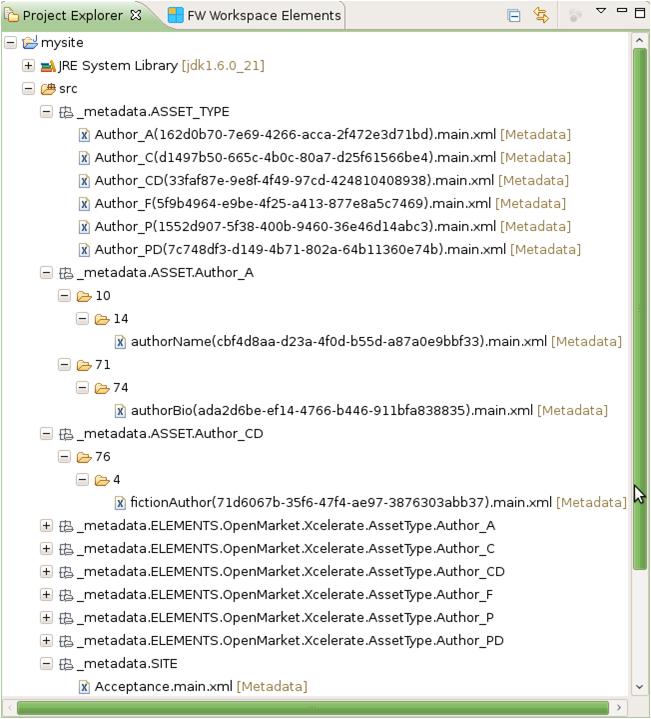Click the Author_P main.xml file icon
The image size is (651, 719).
(x=84, y=227)
